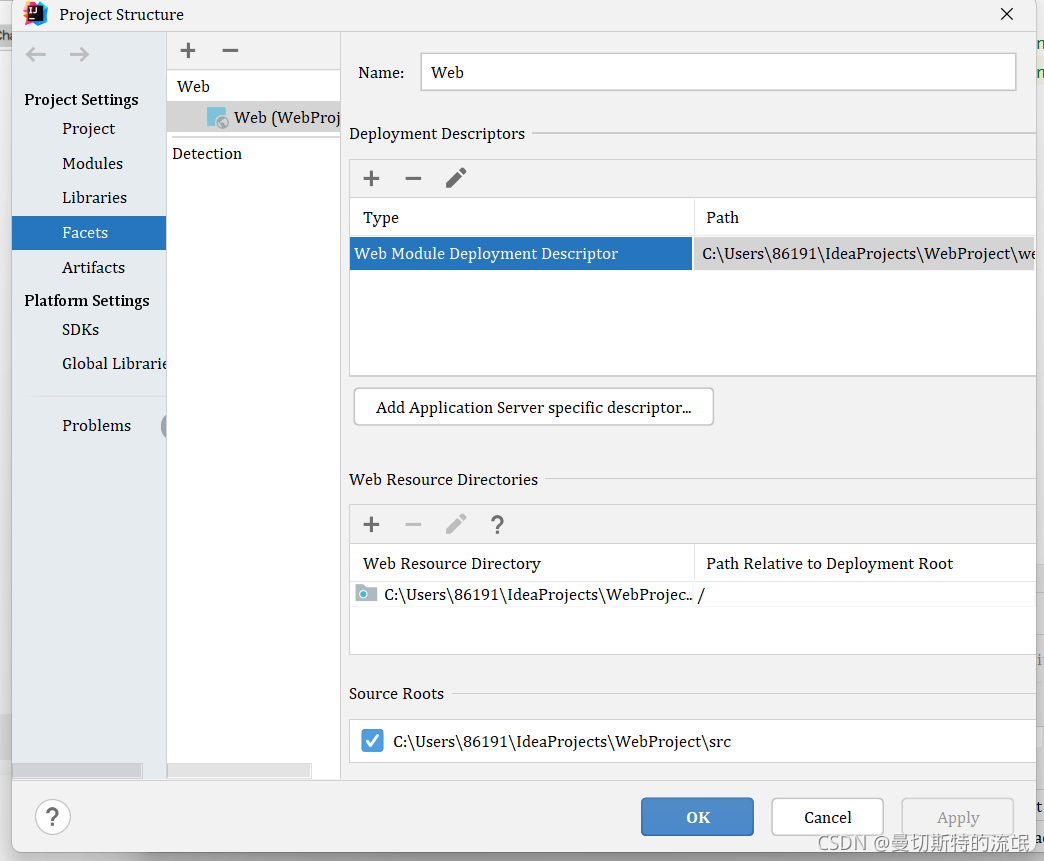Click Add Application Server specific descriptor
1044x861 pixels.
coord(533,407)
